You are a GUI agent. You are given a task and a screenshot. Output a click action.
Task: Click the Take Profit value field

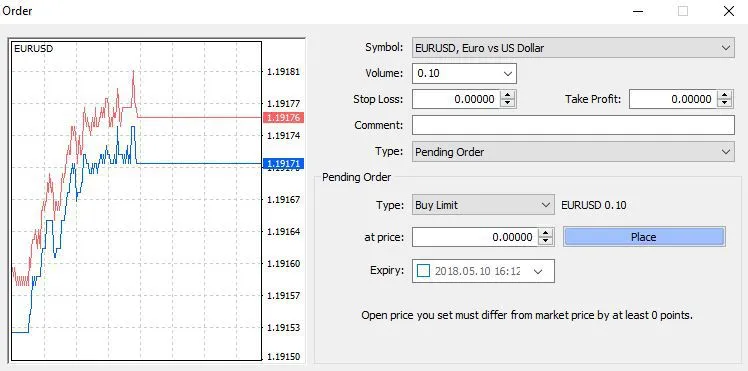point(673,99)
